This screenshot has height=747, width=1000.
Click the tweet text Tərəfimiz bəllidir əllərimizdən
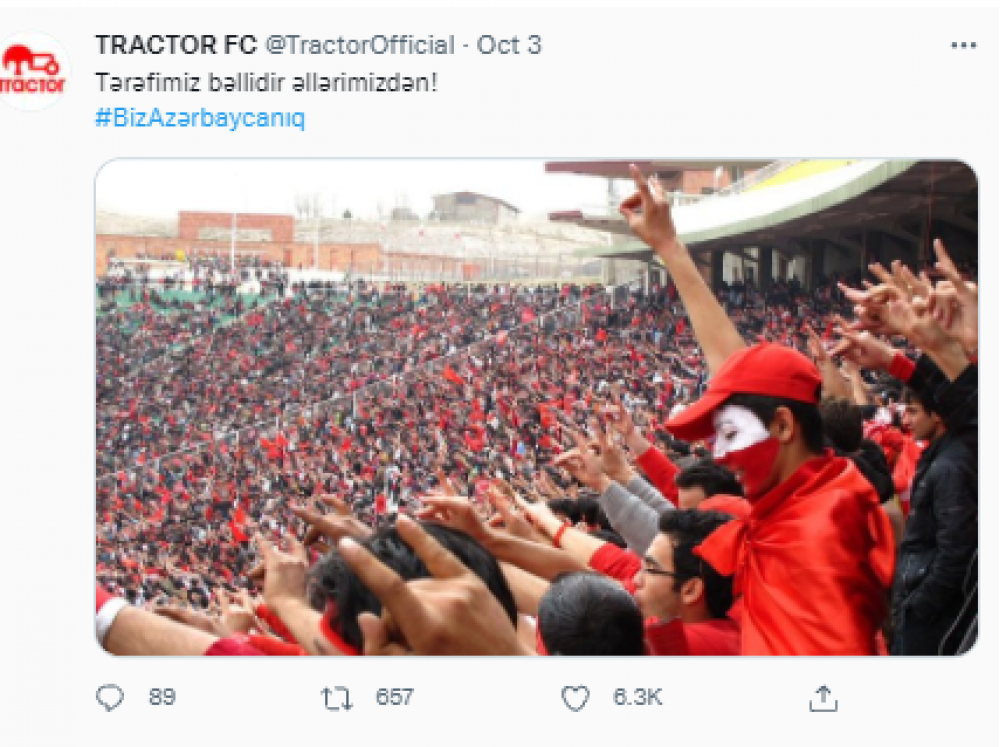pos(267,83)
